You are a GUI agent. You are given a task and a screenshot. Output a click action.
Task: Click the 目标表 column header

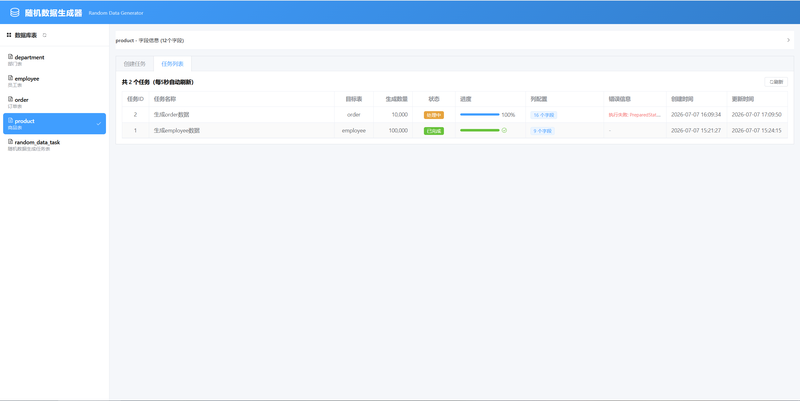point(354,99)
